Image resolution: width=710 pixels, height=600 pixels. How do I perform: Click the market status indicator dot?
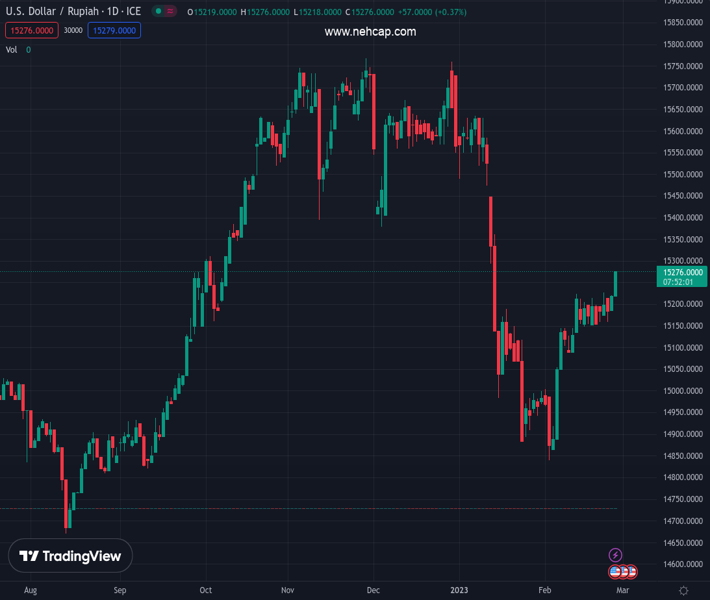click(160, 12)
